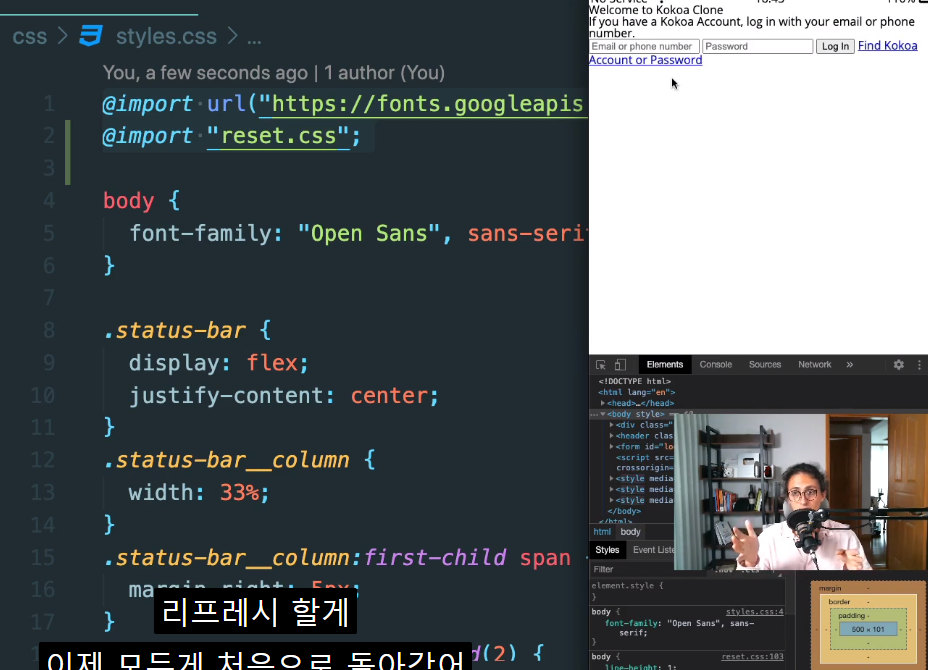Toggle the device toolbar icon in DevTools

pos(620,365)
